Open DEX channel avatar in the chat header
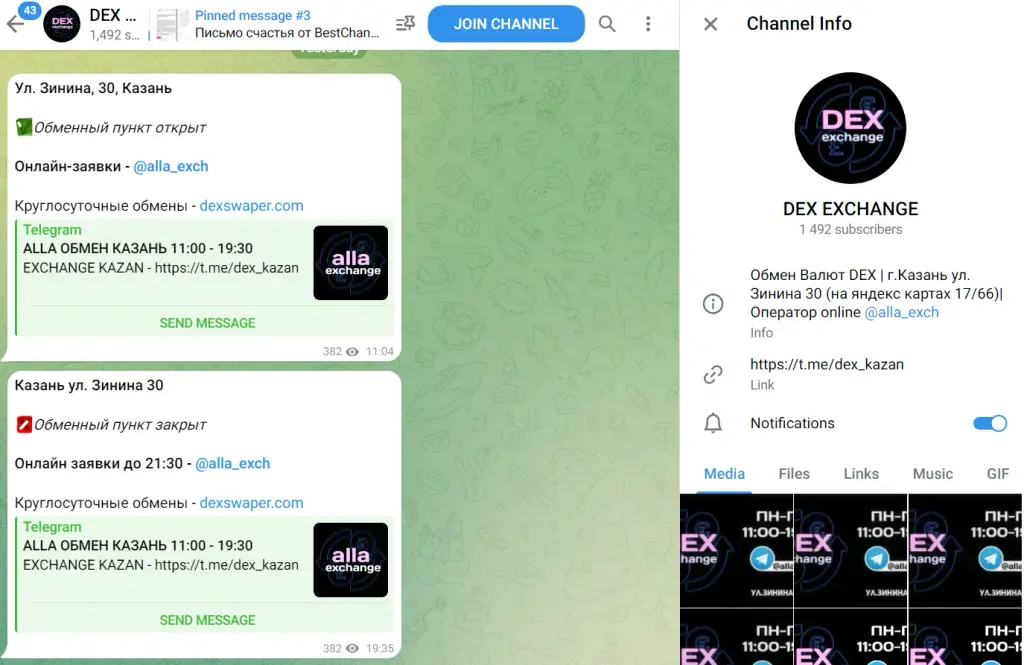The image size is (1024, 665). [x=62, y=24]
